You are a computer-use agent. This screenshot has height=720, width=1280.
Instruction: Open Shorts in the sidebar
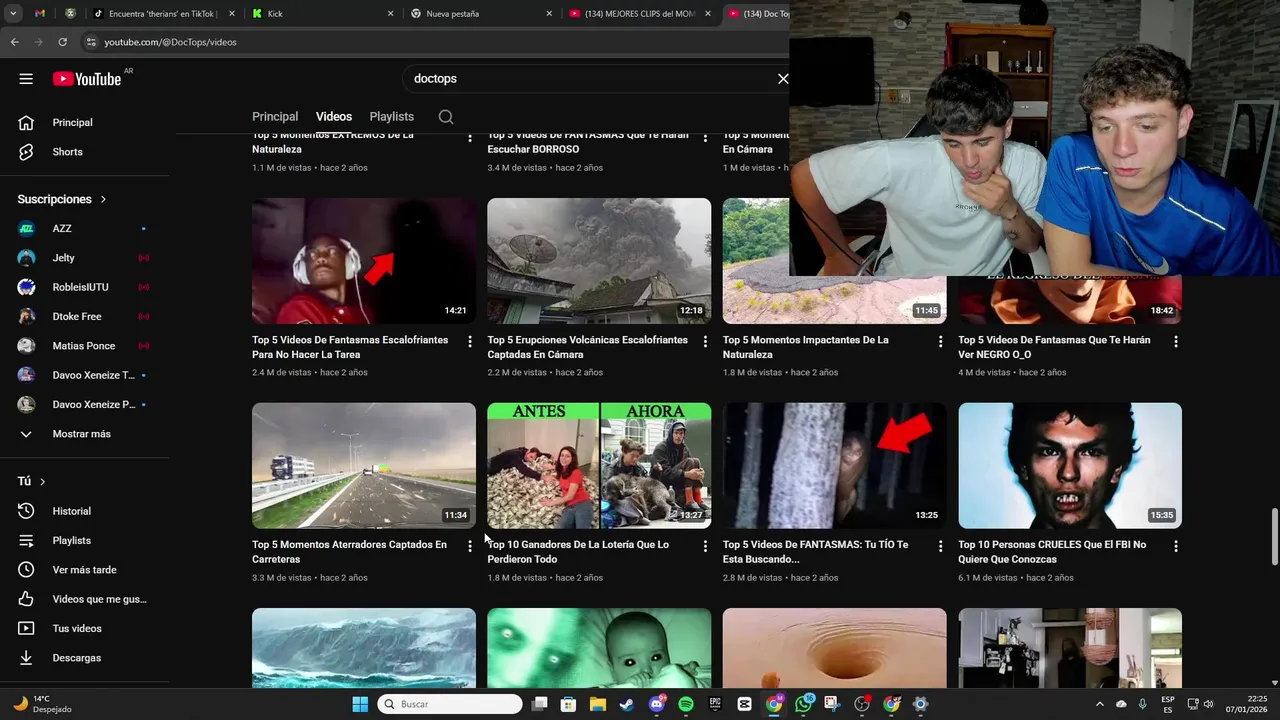click(x=85, y=152)
